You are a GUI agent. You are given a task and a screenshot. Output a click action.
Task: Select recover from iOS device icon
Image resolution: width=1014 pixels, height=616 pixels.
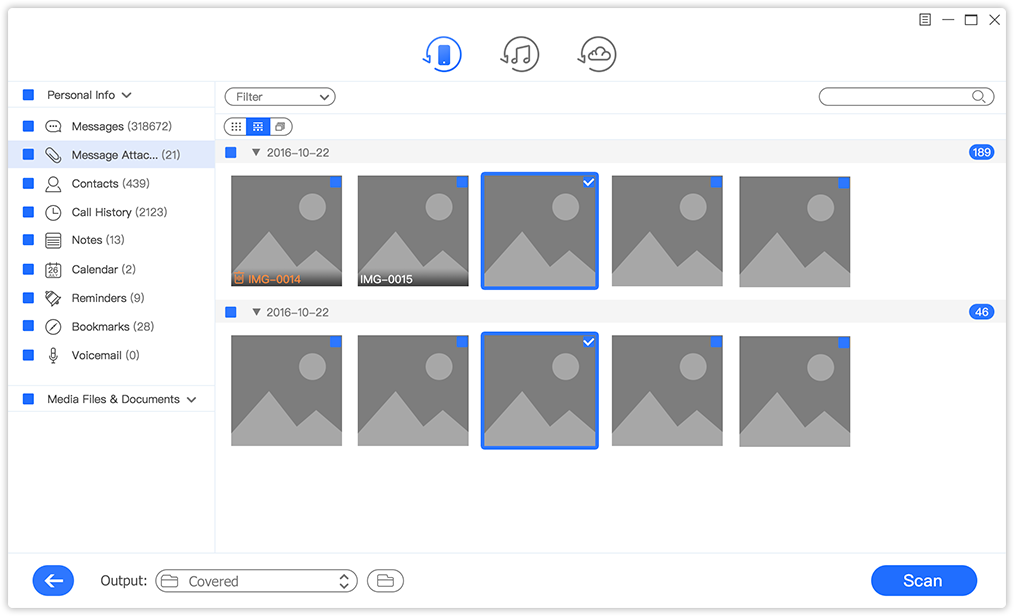point(443,54)
